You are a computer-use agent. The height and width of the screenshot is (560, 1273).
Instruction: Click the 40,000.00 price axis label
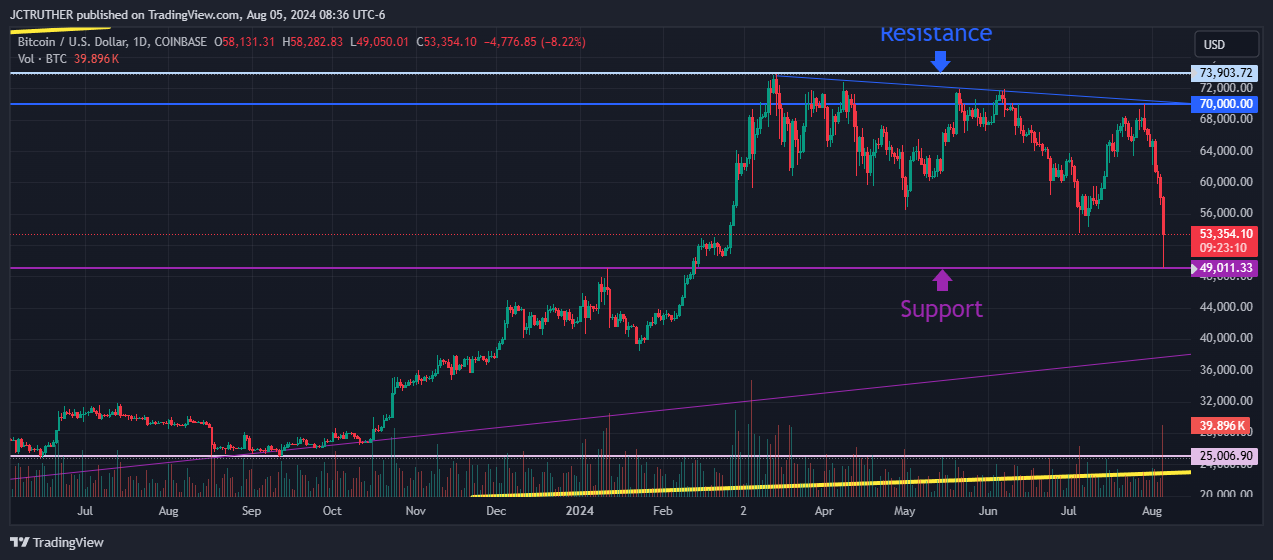pos(1226,338)
